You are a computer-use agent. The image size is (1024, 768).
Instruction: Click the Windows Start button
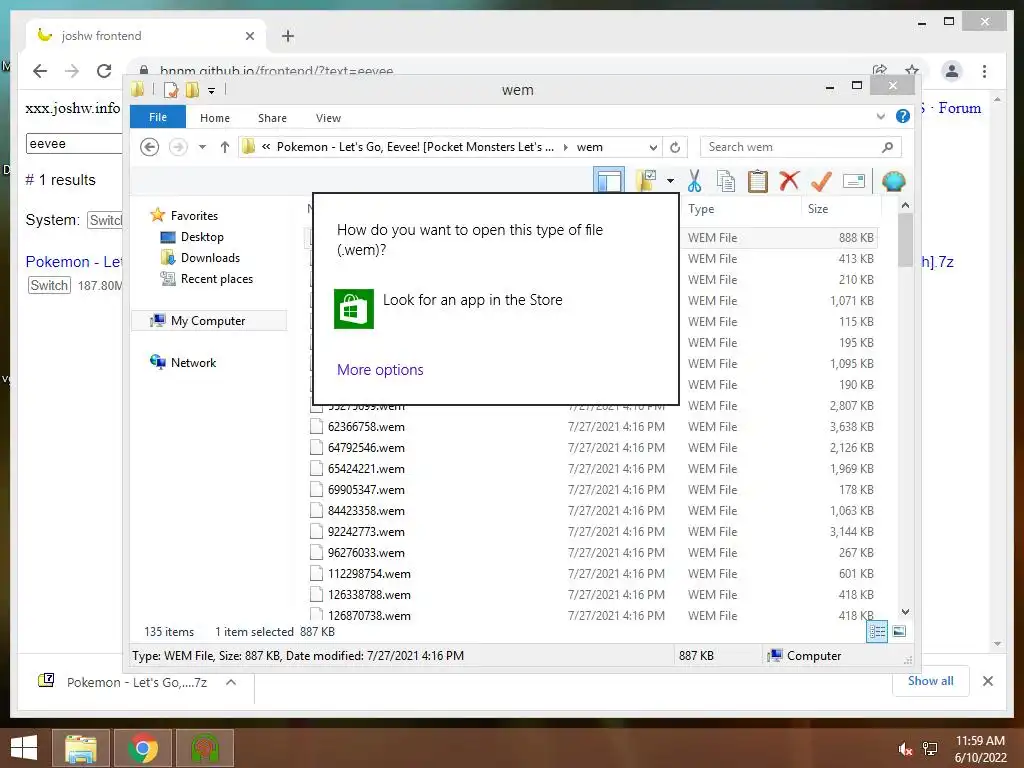(24, 748)
